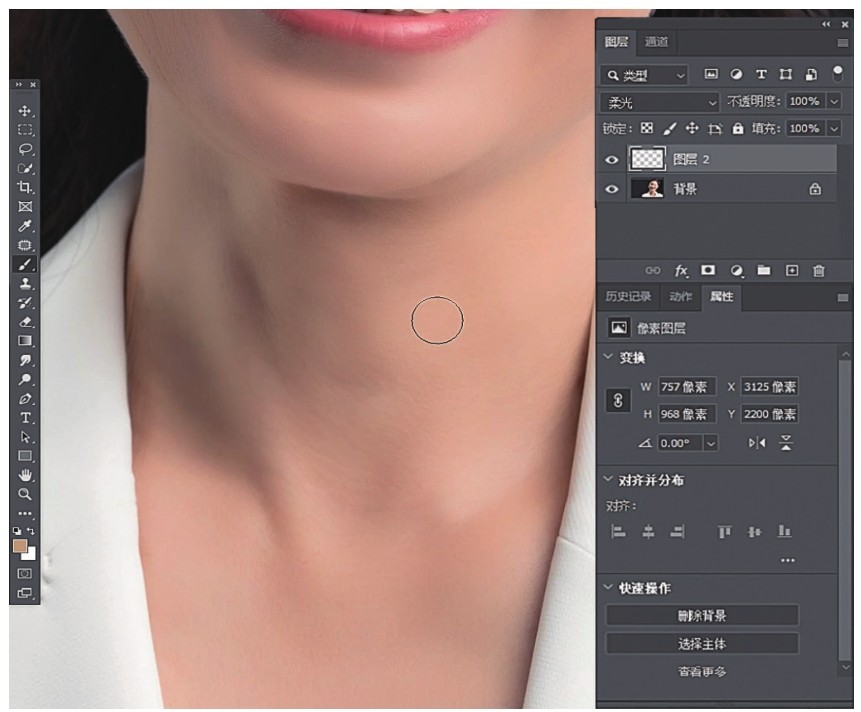Click the 选择主体 button

coord(702,644)
